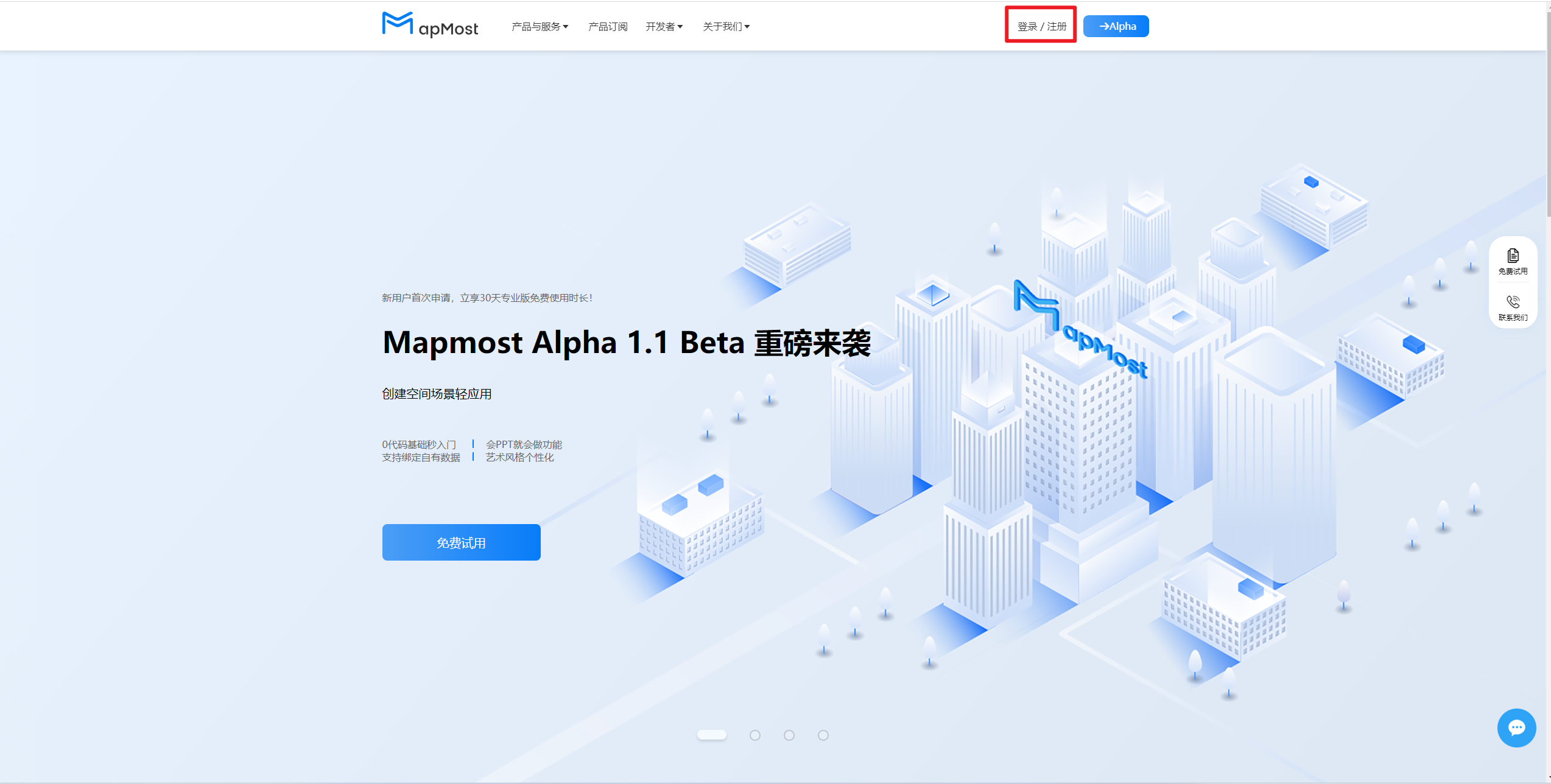Click the blue 免费试用 button
The image size is (1551, 784).
pyautogui.click(x=461, y=542)
